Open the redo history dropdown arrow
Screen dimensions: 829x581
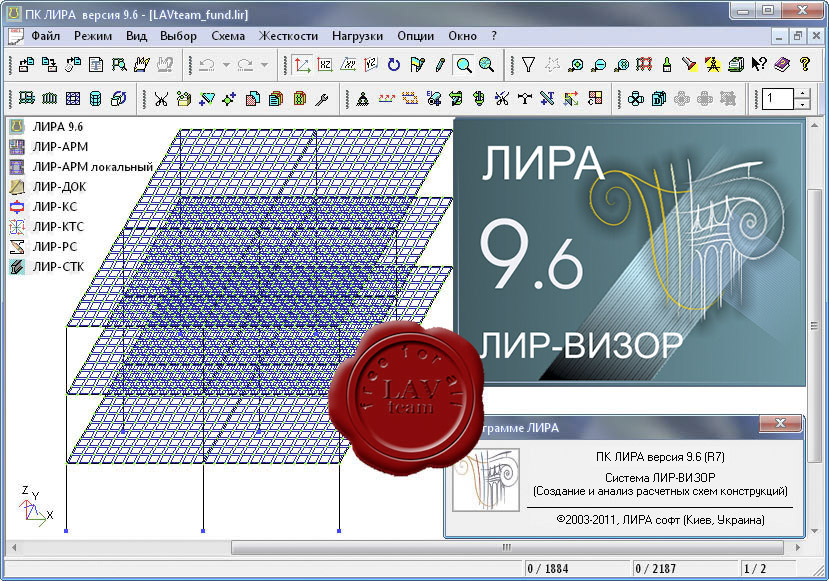click(x=264, y=65)
